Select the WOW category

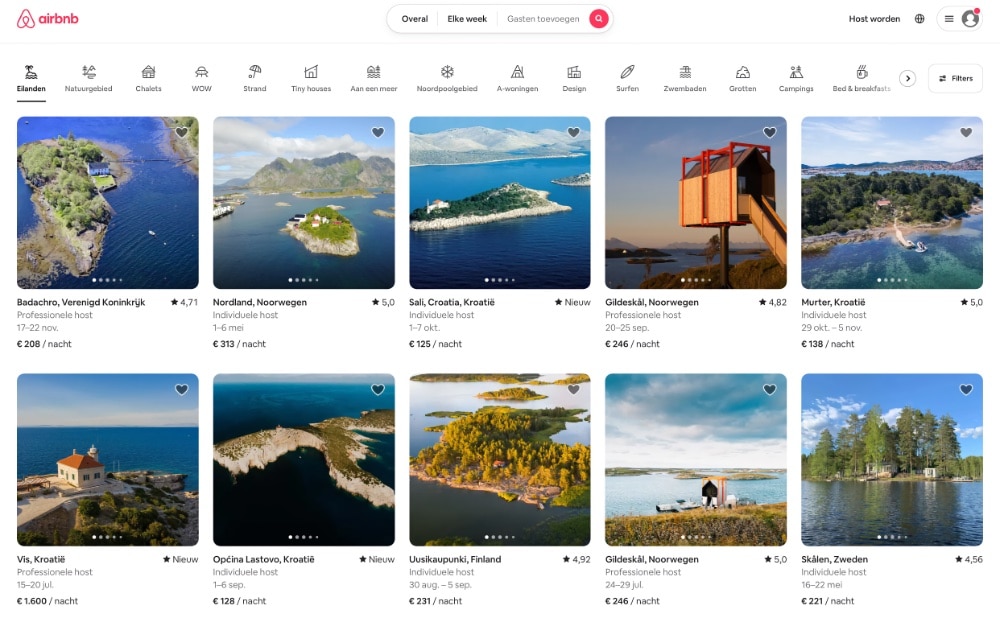(x=202, y=78)
